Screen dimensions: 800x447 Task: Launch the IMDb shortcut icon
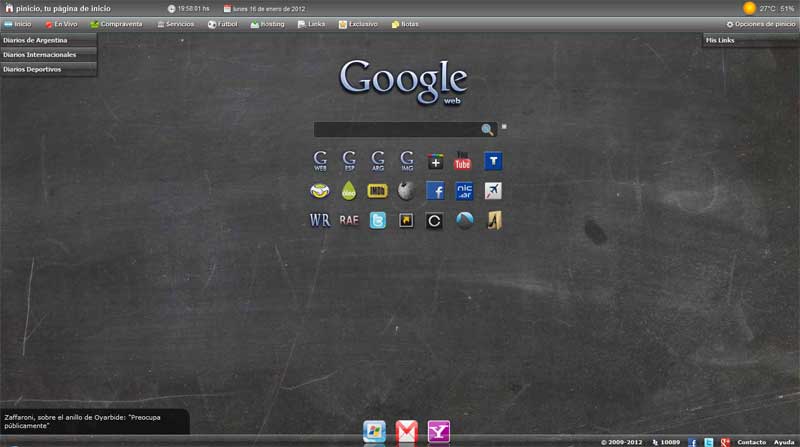377,191
